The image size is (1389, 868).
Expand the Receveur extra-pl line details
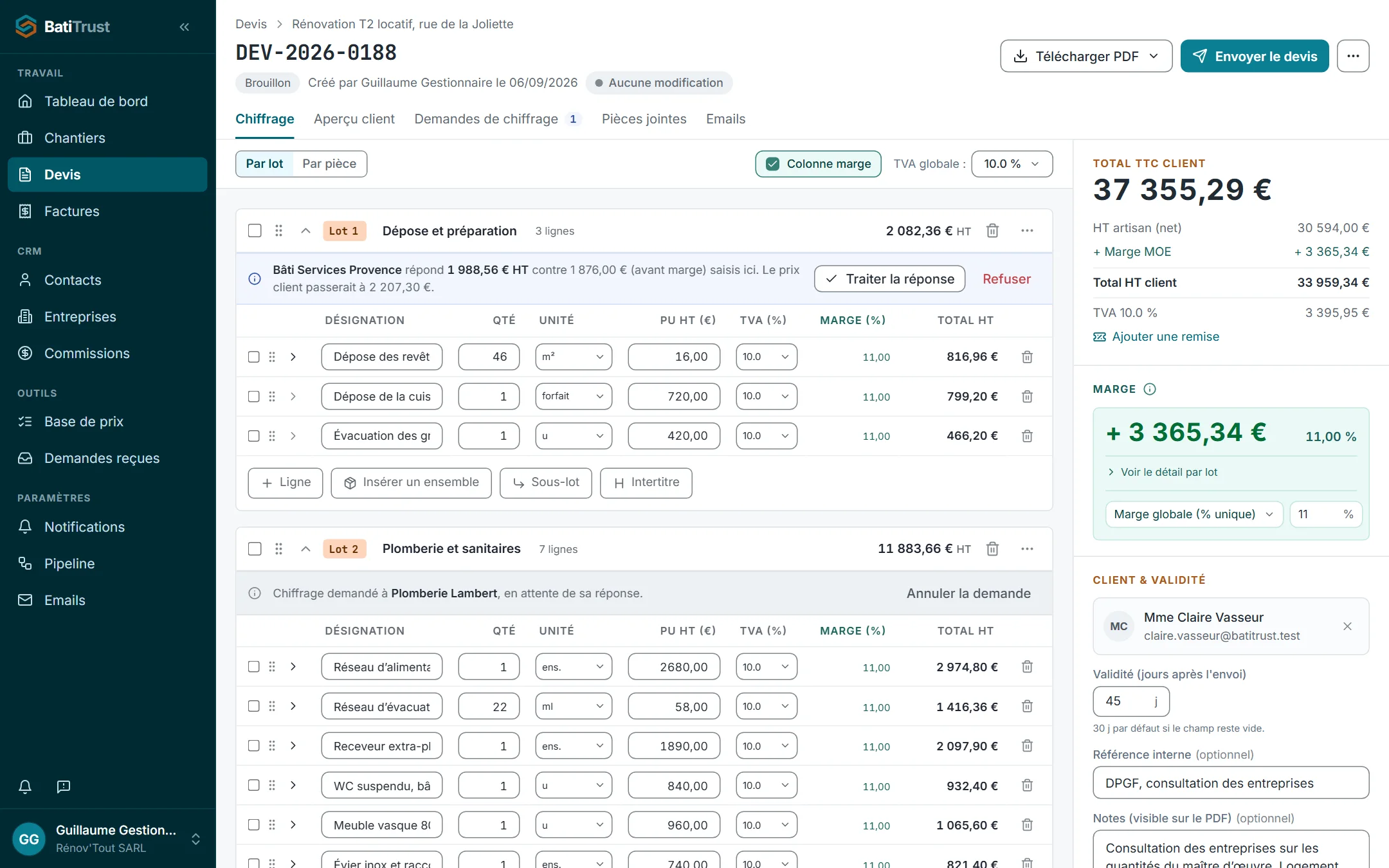[293, 746]
